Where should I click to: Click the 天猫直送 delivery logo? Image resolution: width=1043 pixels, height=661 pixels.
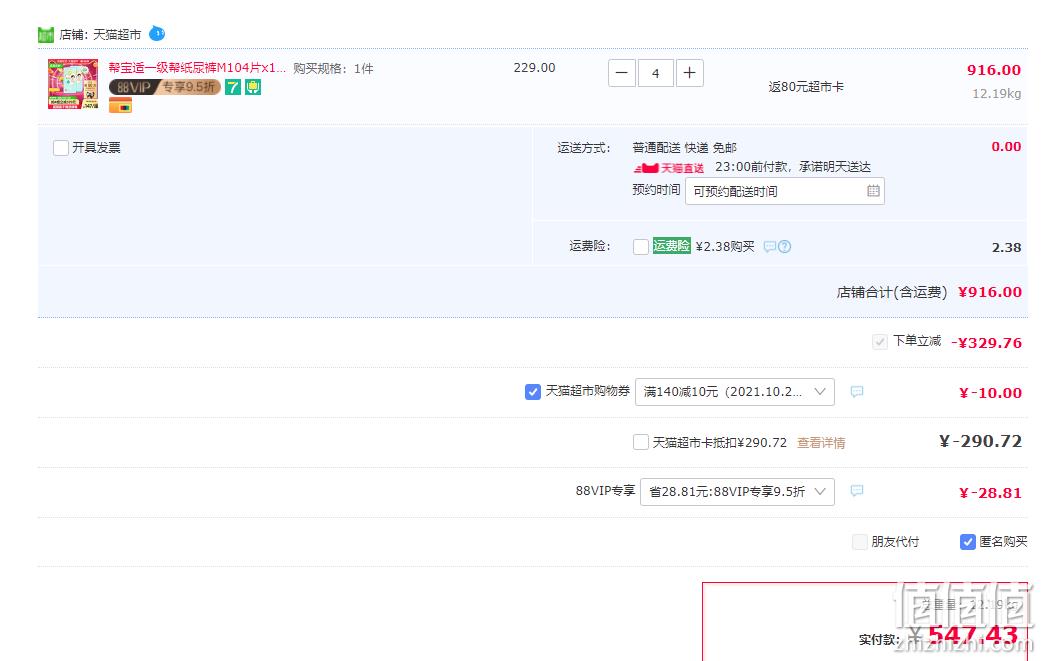[669, 168]
